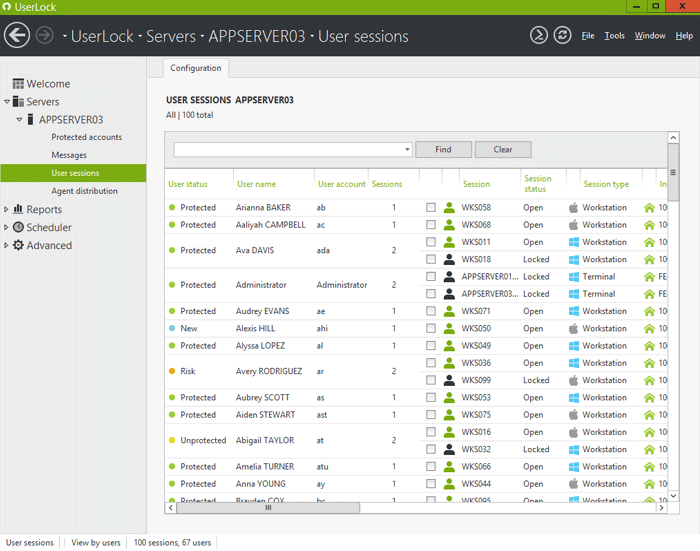Click the green status dot for Arianna BAKER
700x551 pixels.
pyautogui.click(x=172, y=207)
